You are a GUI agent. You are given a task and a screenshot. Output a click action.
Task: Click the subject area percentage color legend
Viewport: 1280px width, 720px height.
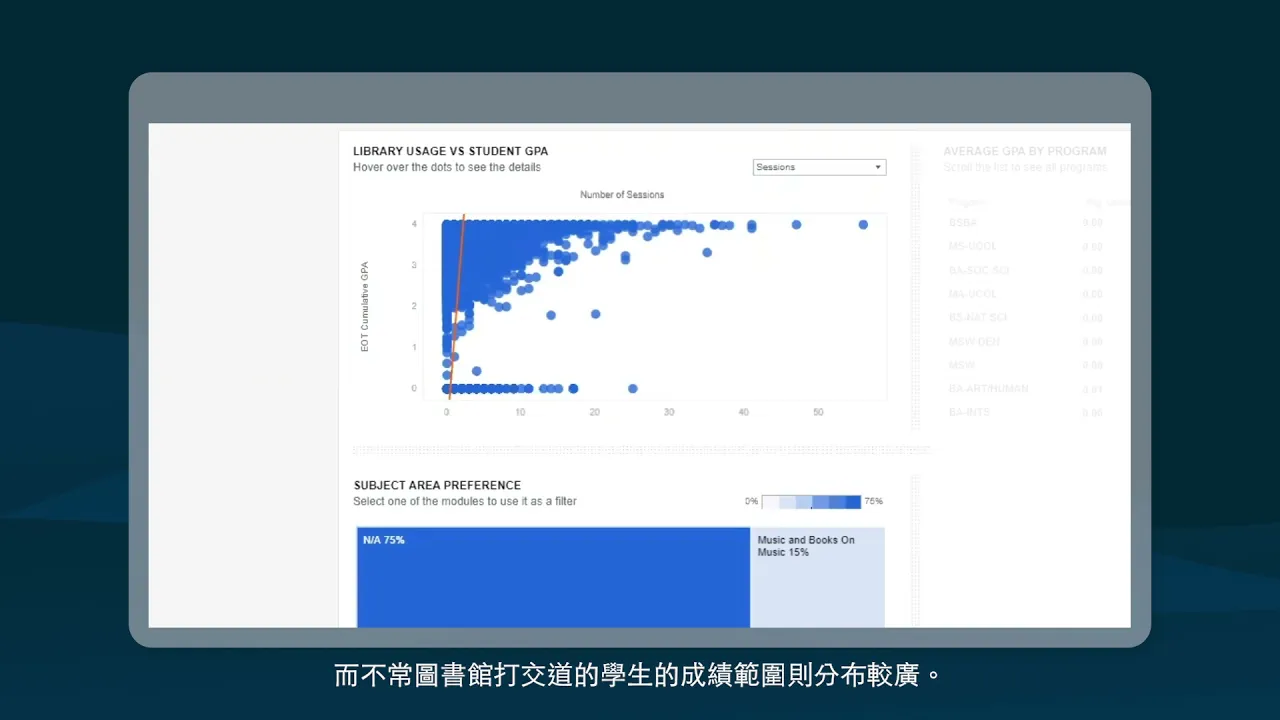[811, 501]
